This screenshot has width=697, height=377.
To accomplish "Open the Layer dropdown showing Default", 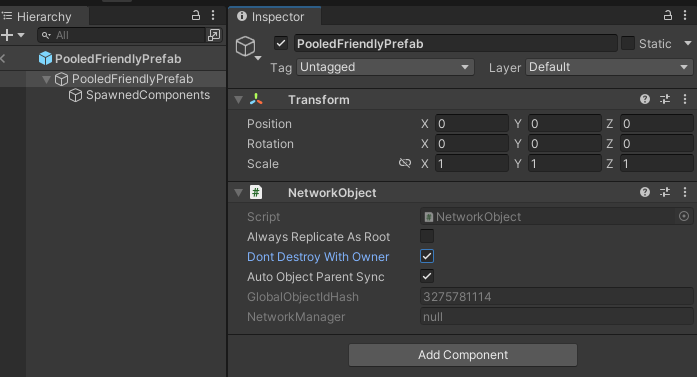I will (609, 67).
